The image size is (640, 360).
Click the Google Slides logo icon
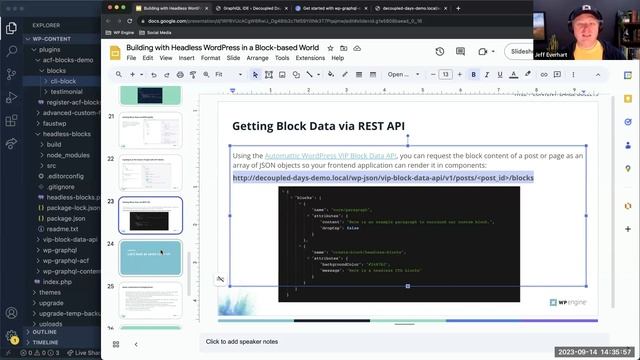pos(115,53)
